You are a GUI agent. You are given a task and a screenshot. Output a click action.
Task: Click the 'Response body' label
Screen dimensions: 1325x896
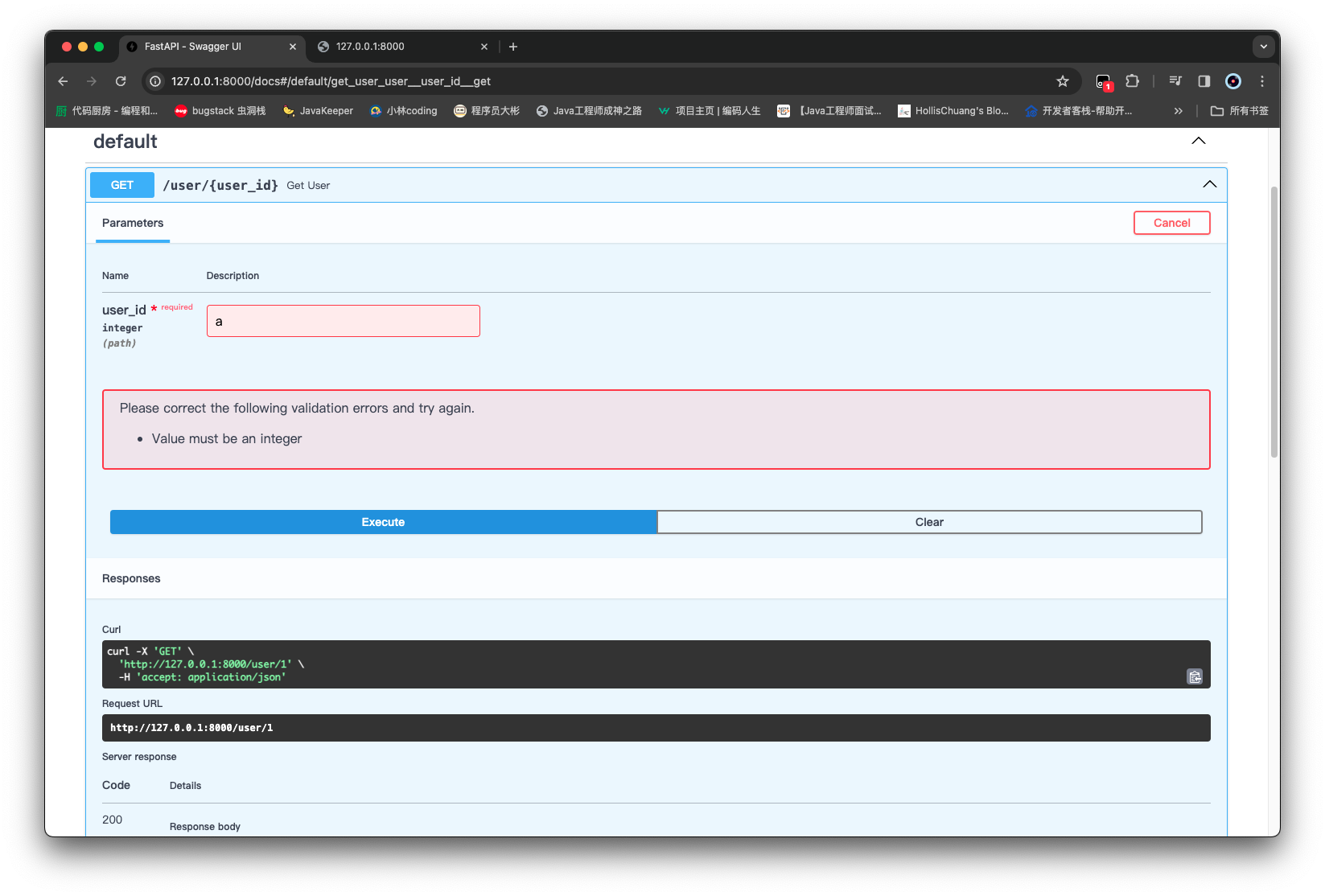(x=205, y=827)
